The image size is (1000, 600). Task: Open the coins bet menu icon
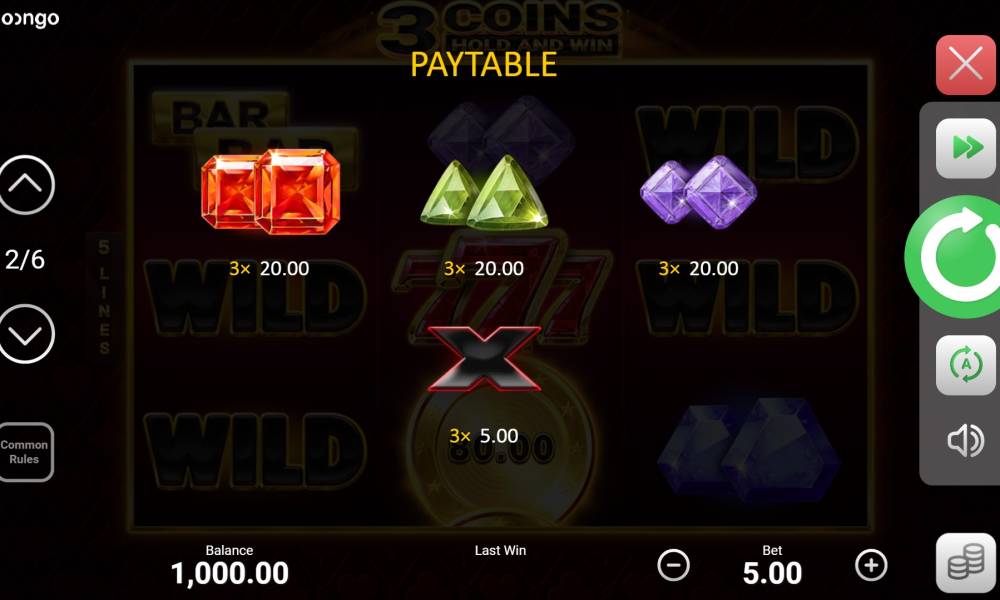(966, 563)
